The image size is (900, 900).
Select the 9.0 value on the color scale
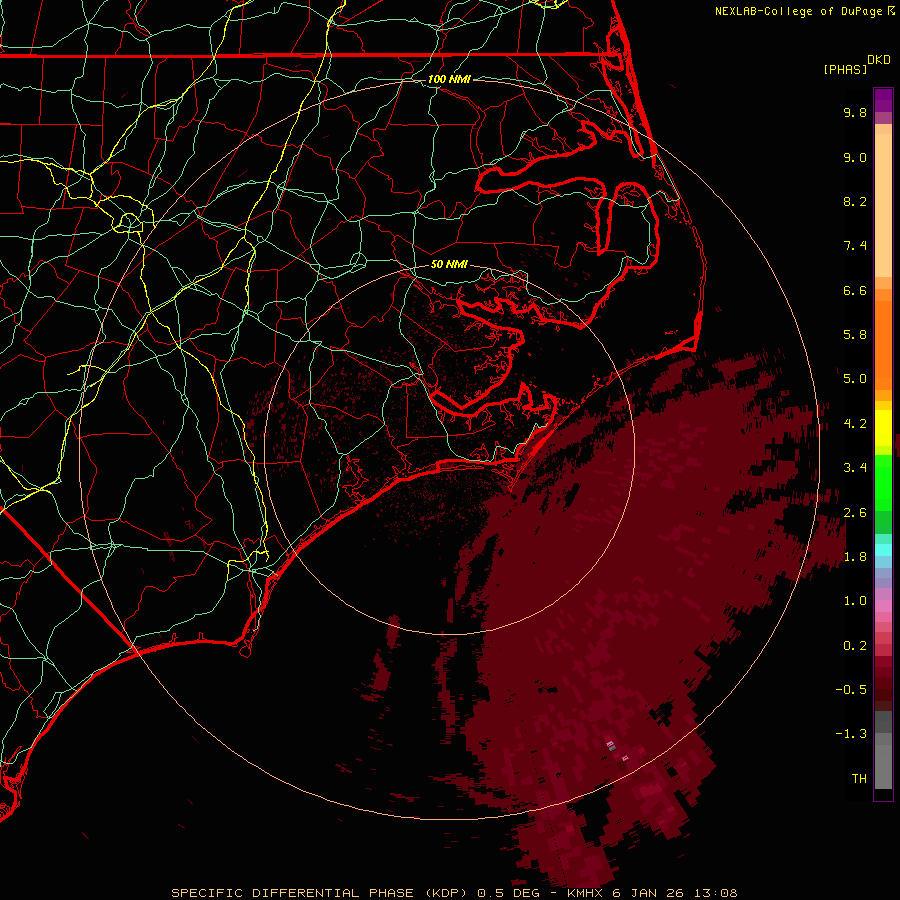(x=855, y=157)
